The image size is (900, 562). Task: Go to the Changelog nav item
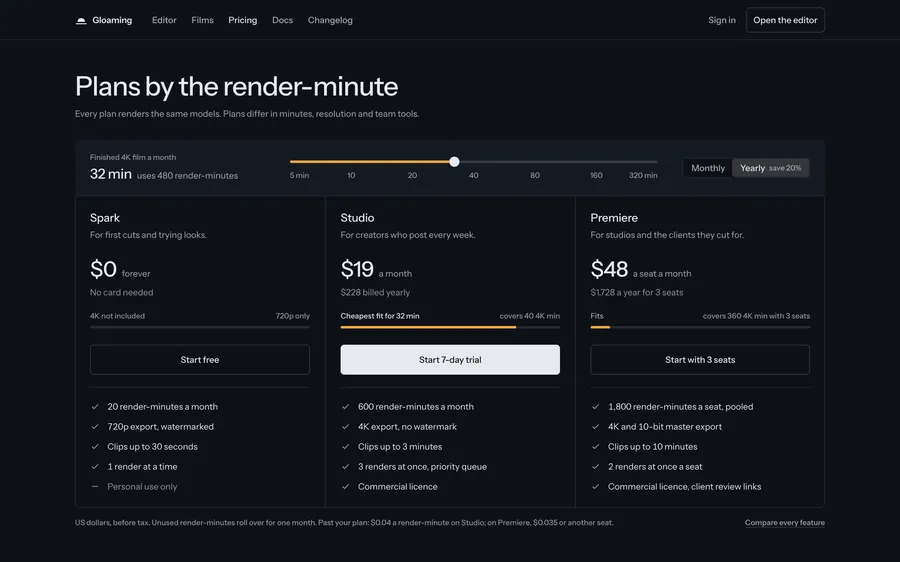pyautogui.click(x=330, y=20)
